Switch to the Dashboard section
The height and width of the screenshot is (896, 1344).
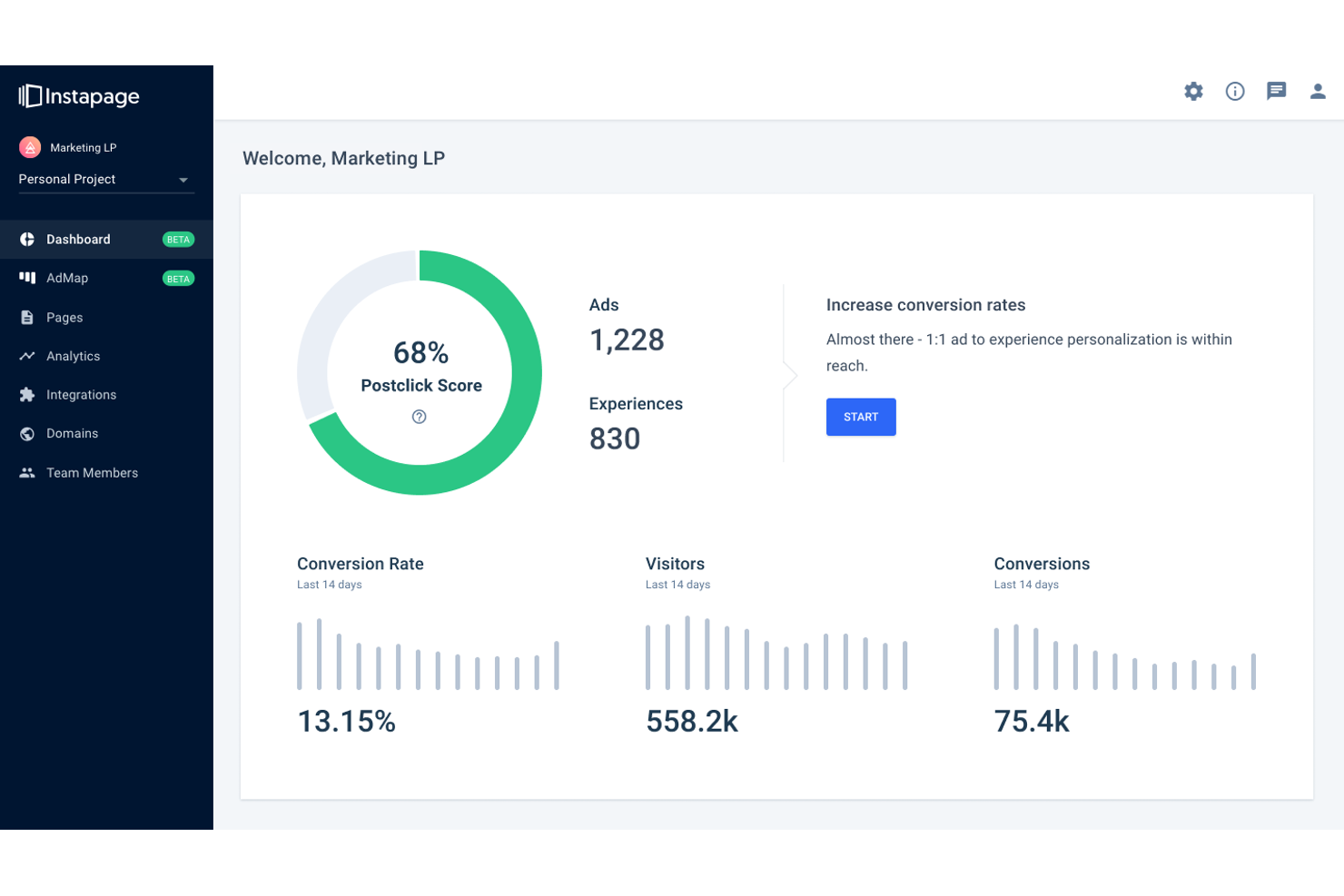[x=78, y=239]
